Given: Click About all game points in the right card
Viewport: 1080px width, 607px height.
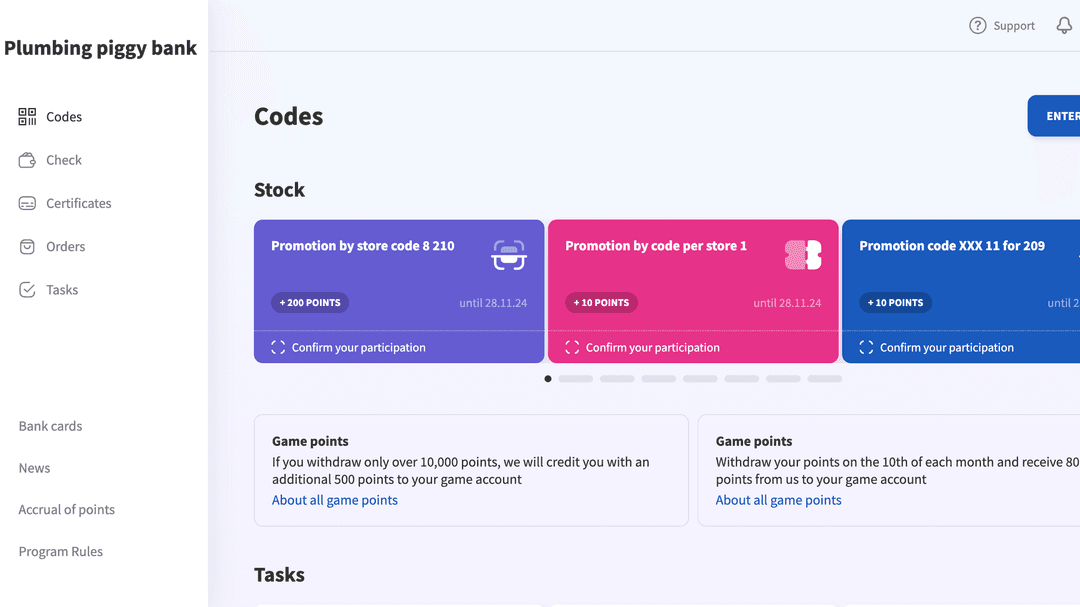Looking at the screenshot, I should click(778, 500).
